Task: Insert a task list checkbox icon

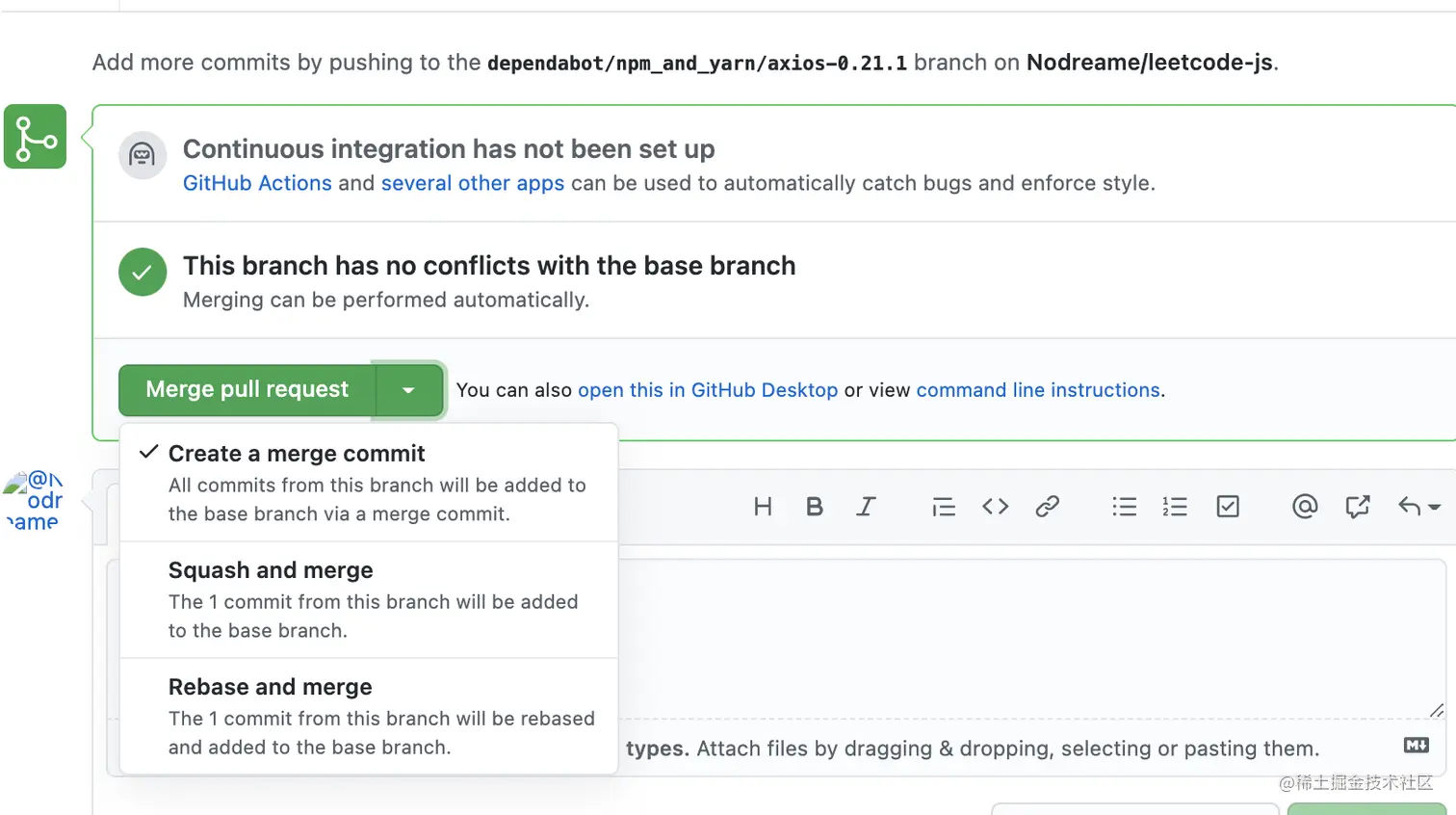Action: click(x=1228, y=507)
